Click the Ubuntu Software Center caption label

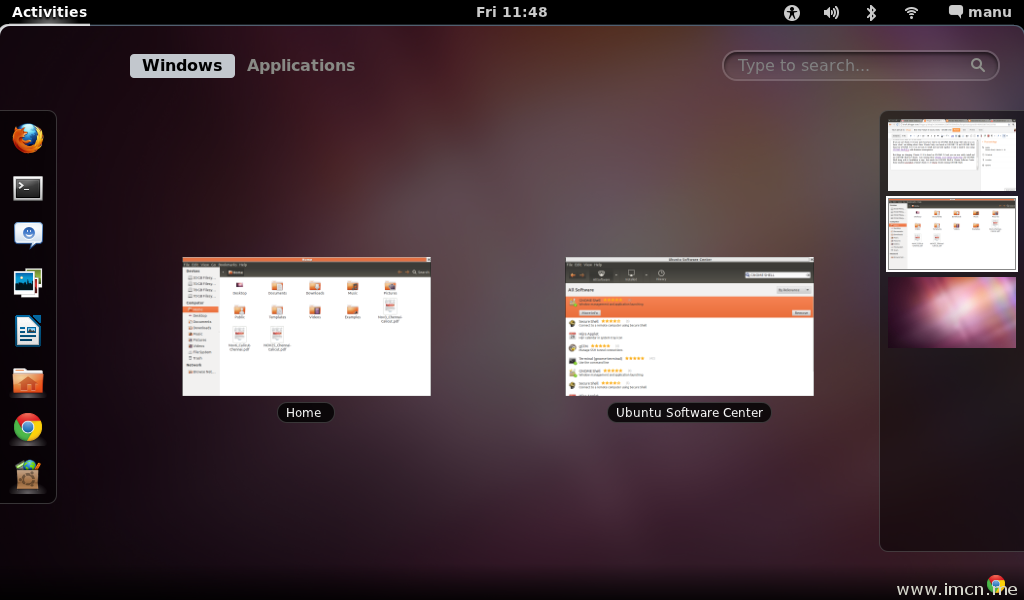(690, 413)
